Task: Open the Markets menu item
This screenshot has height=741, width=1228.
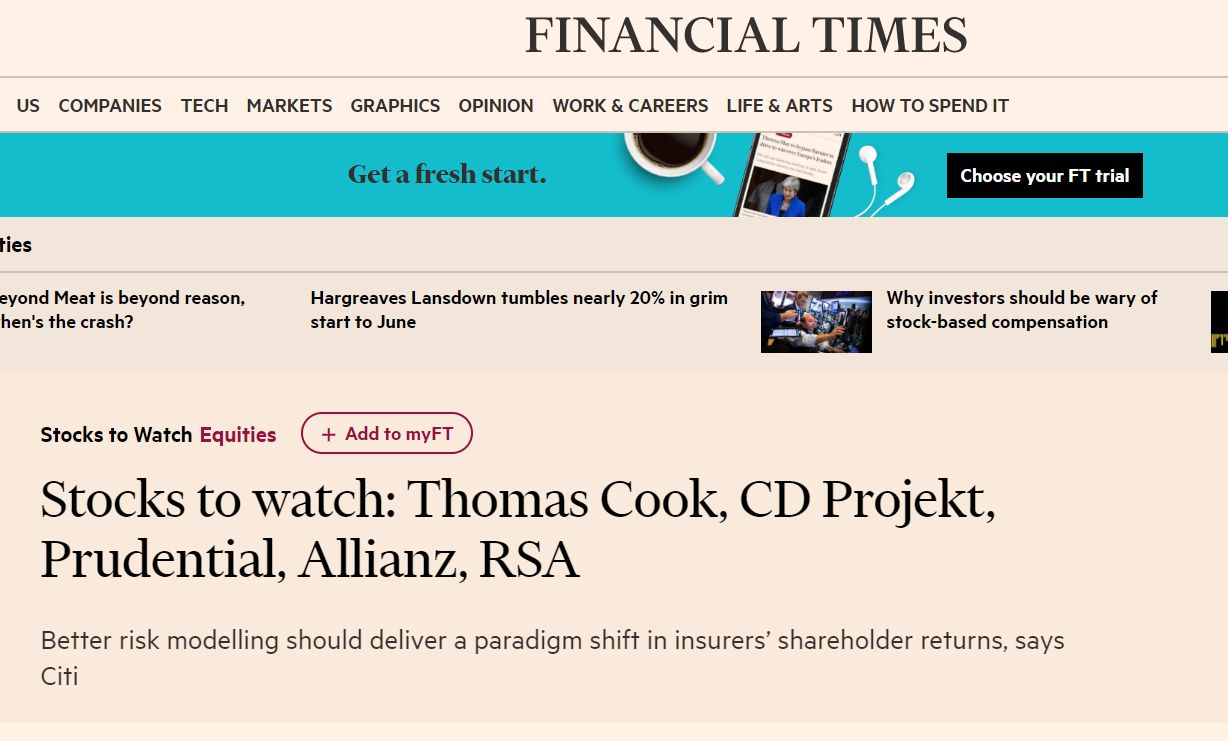Action: click(x=289, y=105)
